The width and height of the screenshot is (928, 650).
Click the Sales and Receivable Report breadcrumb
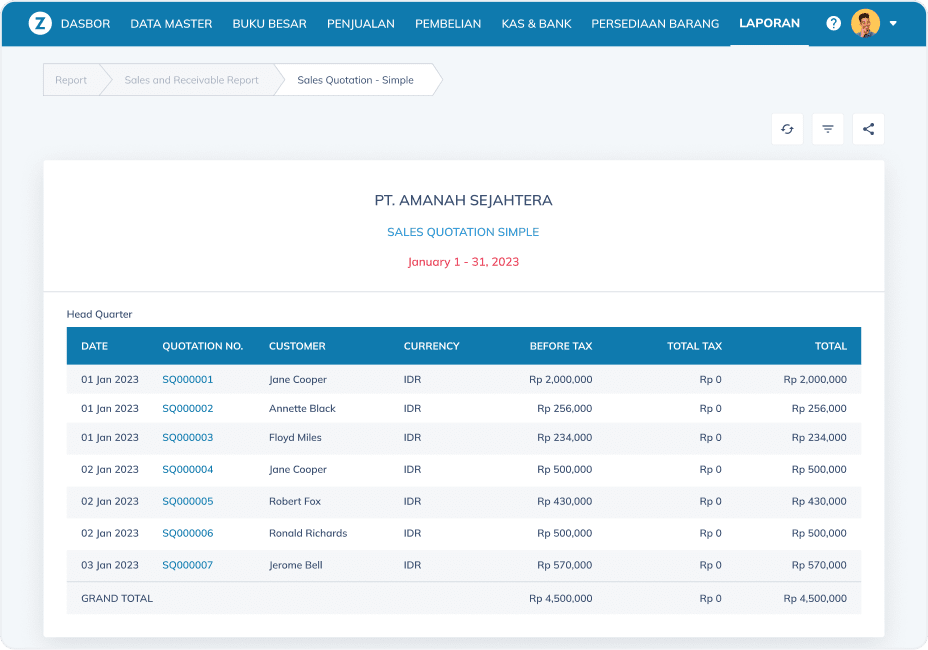click(191, 79)
